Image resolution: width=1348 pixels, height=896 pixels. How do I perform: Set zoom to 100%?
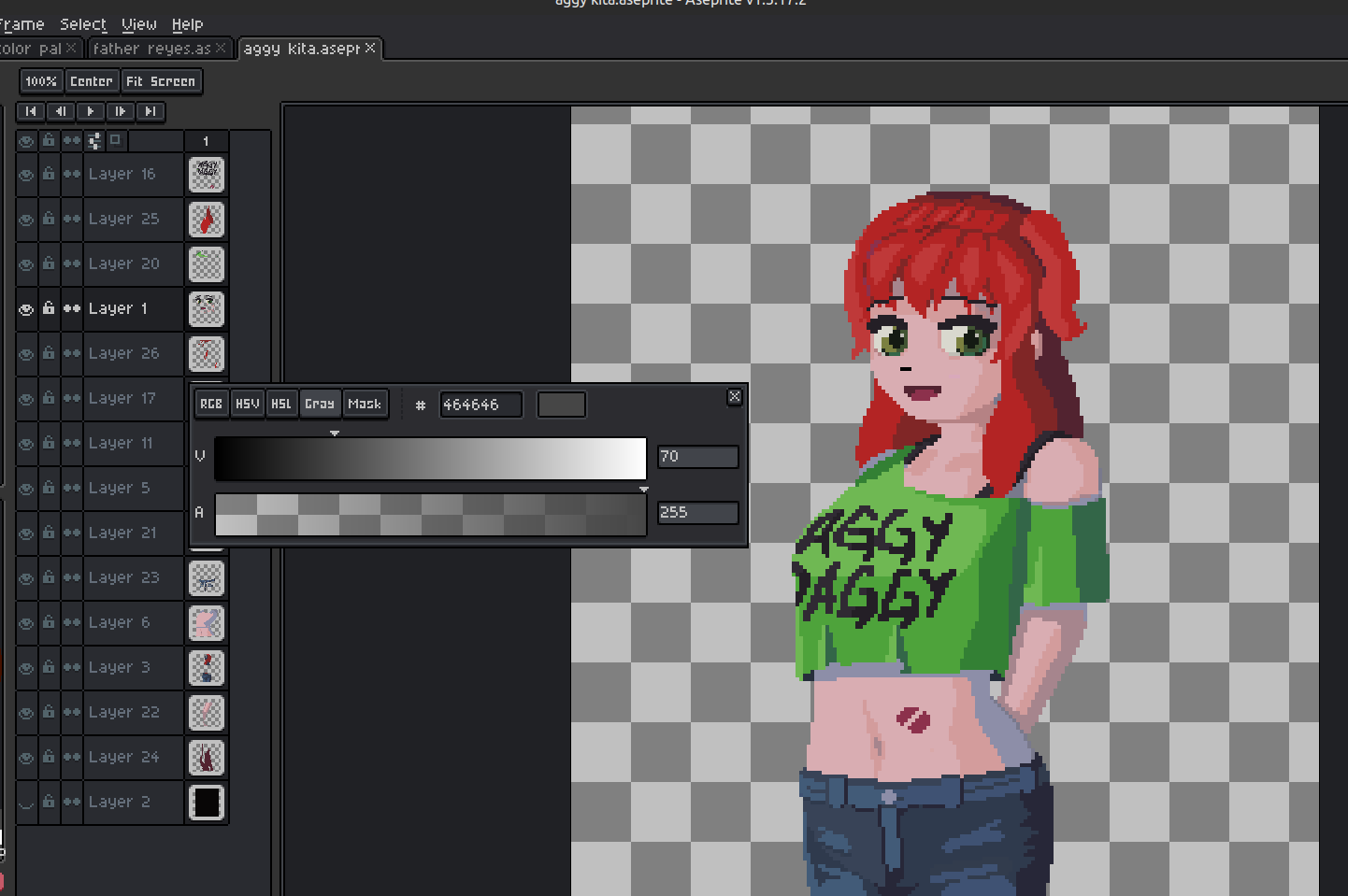point(41,81)
